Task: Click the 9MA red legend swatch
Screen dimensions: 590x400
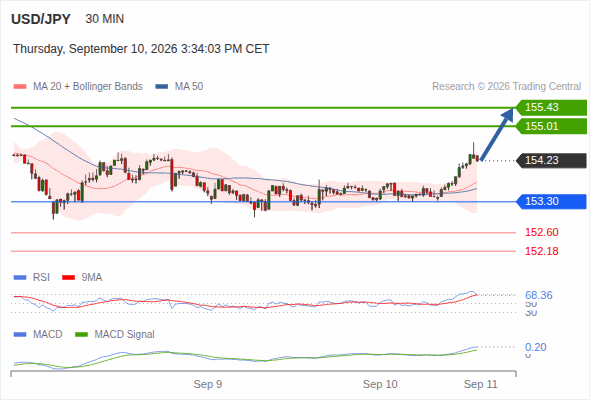Action: click(68, 278)
